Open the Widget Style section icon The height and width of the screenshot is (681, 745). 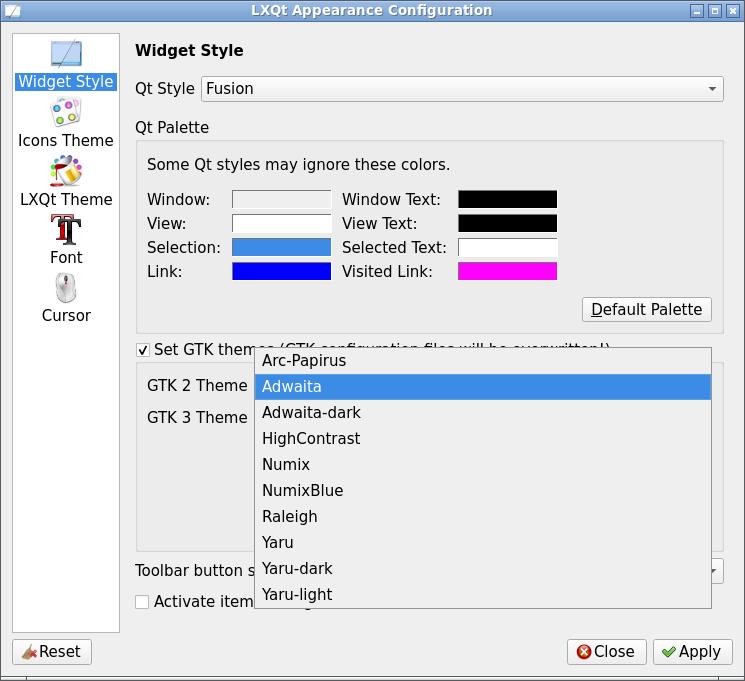[66, 56]
